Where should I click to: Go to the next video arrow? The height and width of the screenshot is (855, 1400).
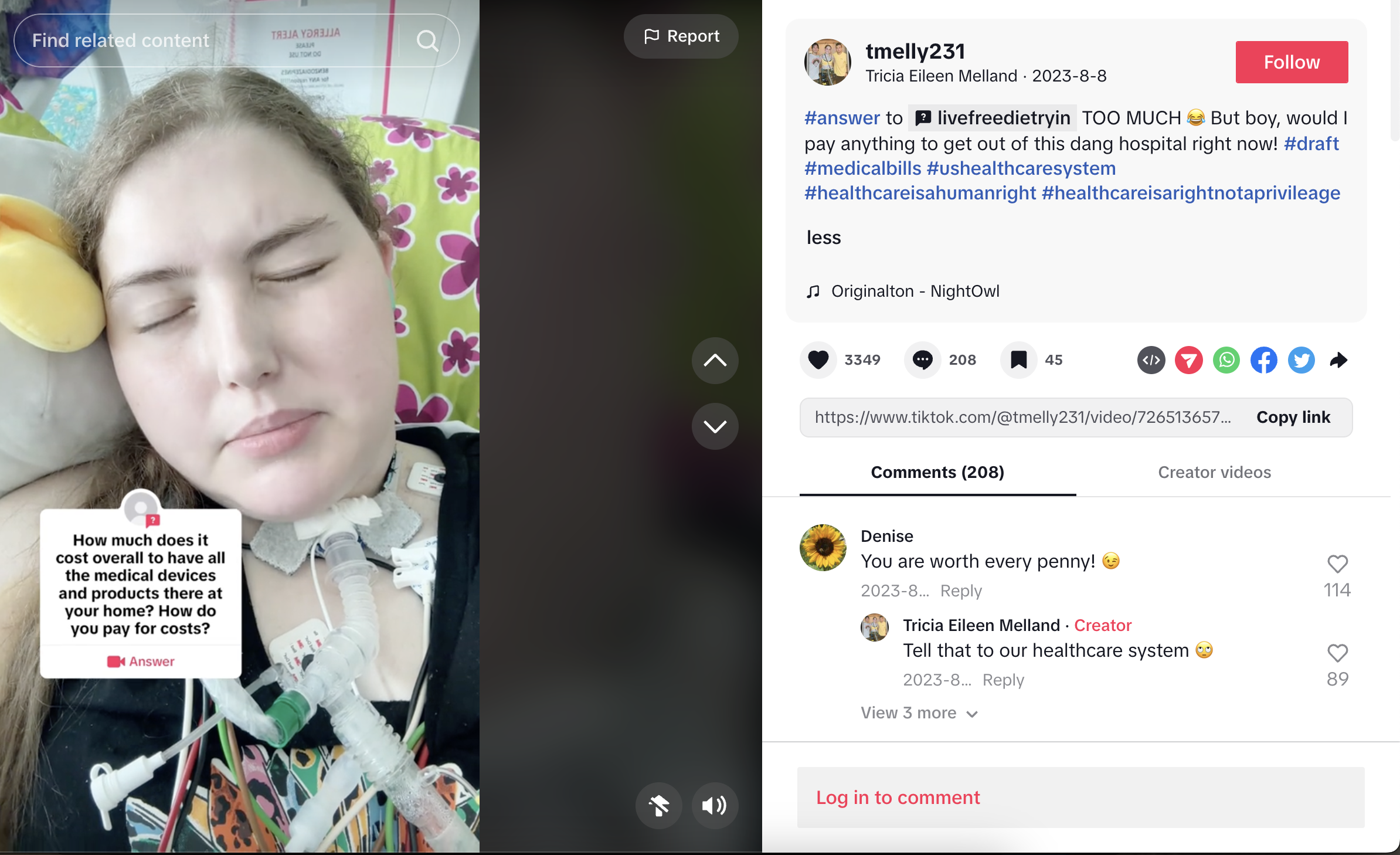(715, 426)
